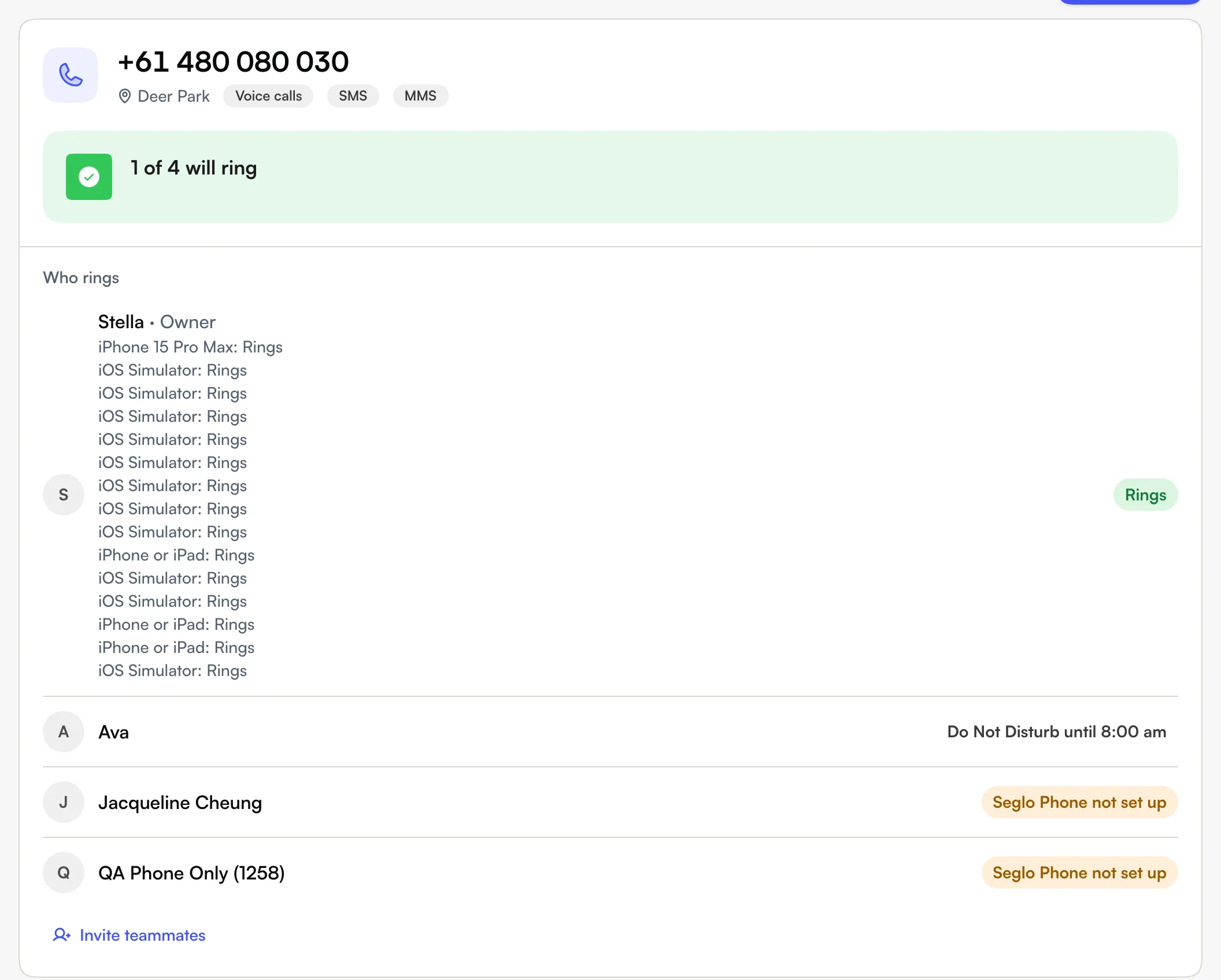Select the Q avatar for QA Phone Only

click(64, 873)
